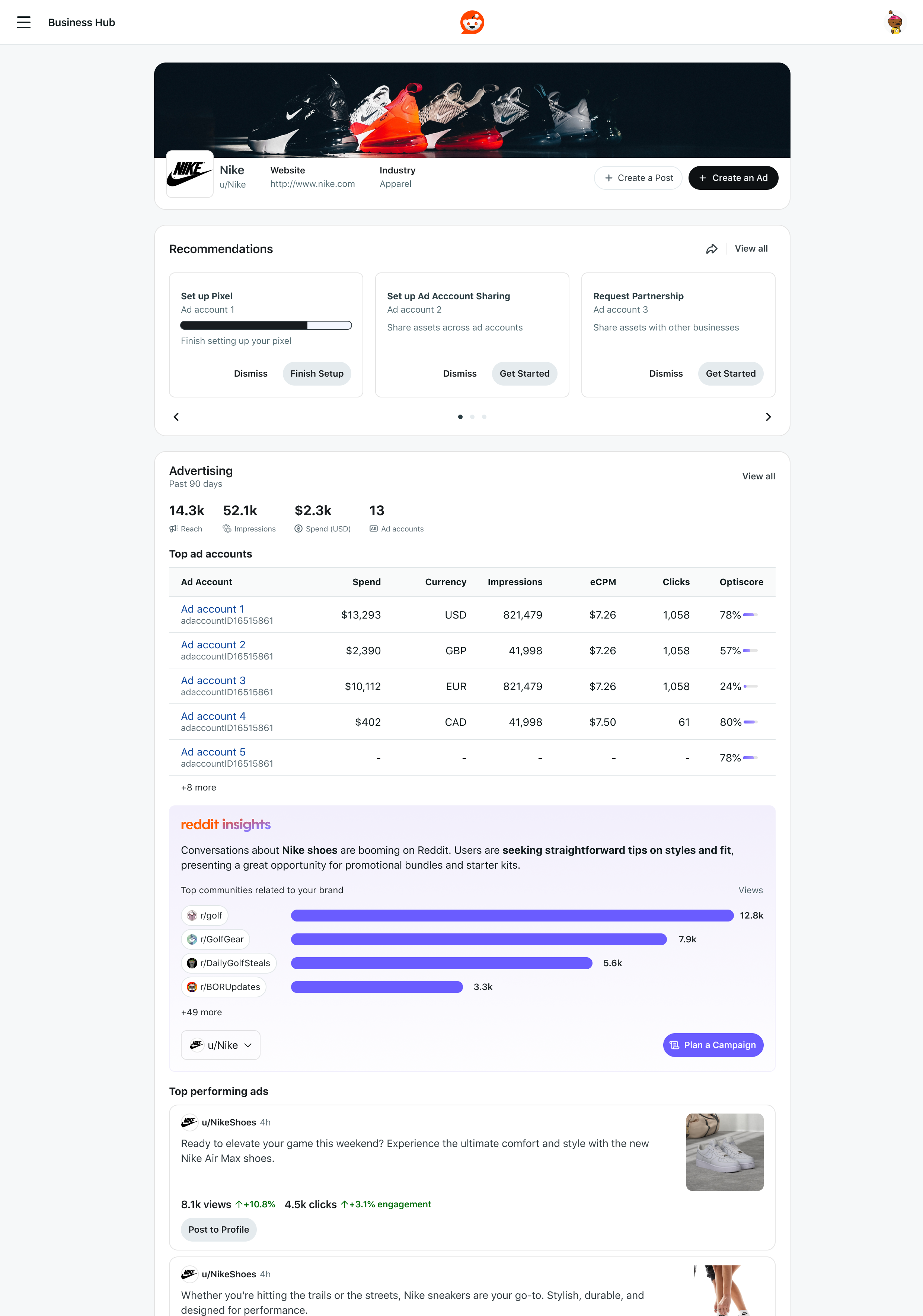Click the Reddit Snoo logo
This screenshot has height=1316, width=923.
click(472, 22)
